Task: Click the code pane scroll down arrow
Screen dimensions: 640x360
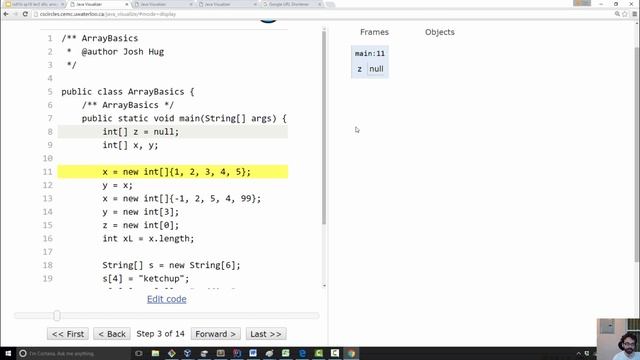Action: pyautogui.click(x=324, y=286)
